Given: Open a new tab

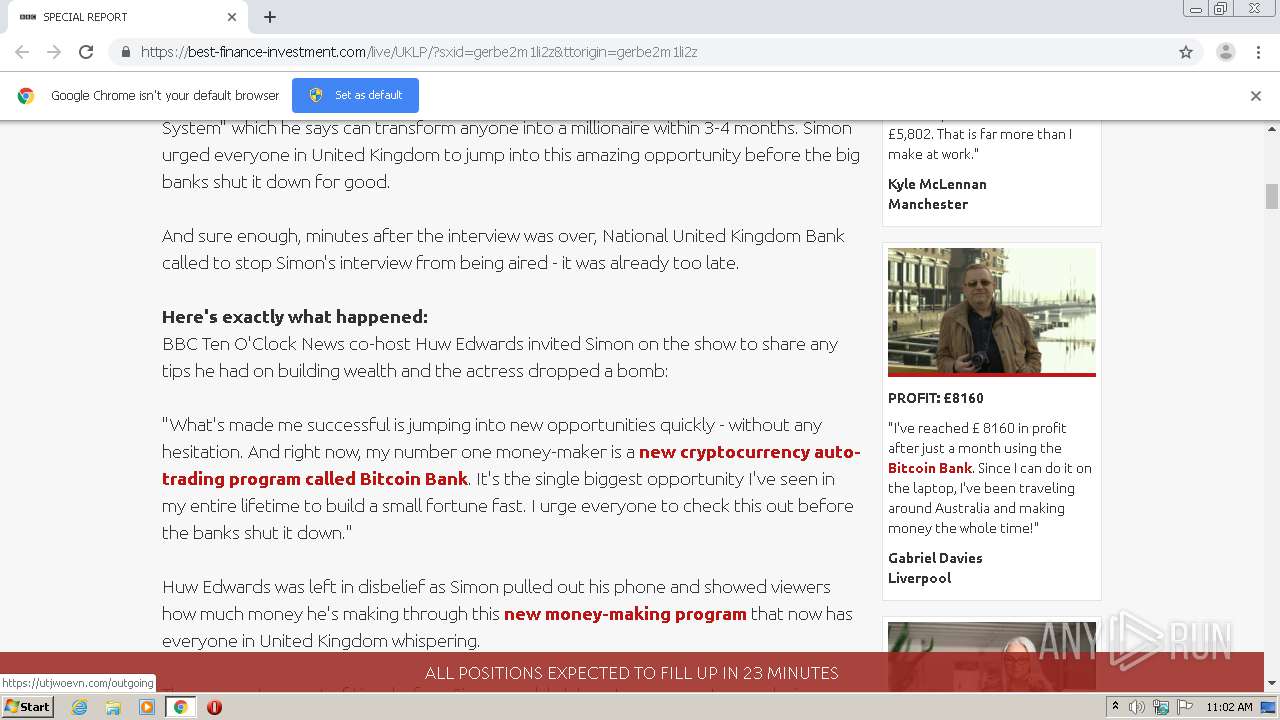Looking at the screenshot, I should tap(270, 17).
